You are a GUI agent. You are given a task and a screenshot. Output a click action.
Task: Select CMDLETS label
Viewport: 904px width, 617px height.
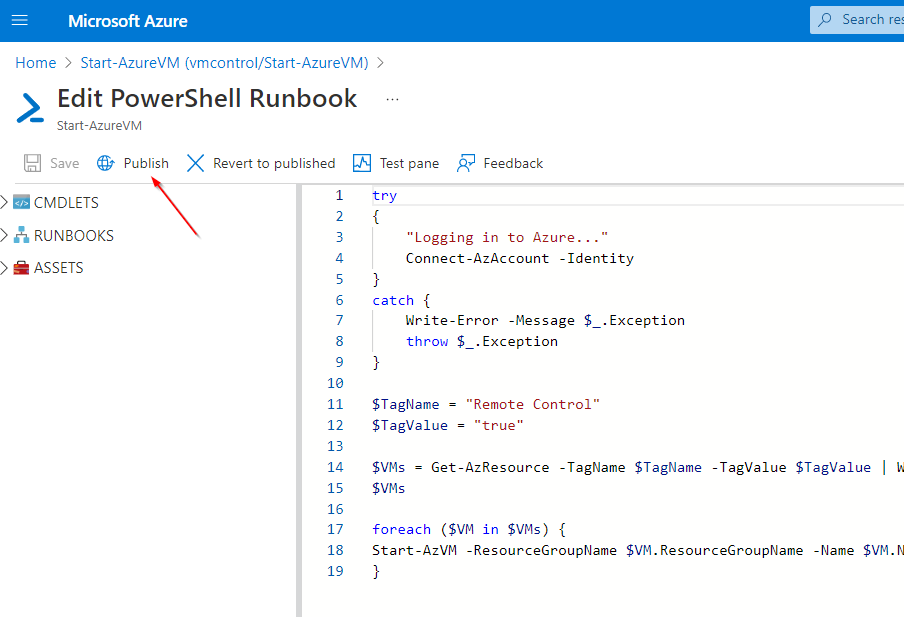pyautogui.click(x=66, y=202)
